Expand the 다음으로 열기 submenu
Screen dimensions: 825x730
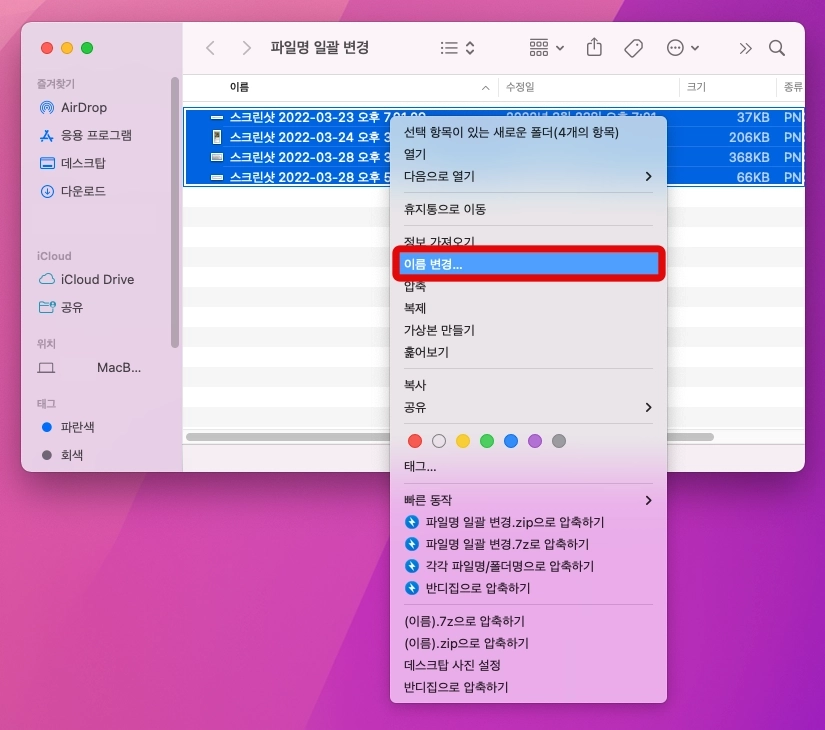528,177
